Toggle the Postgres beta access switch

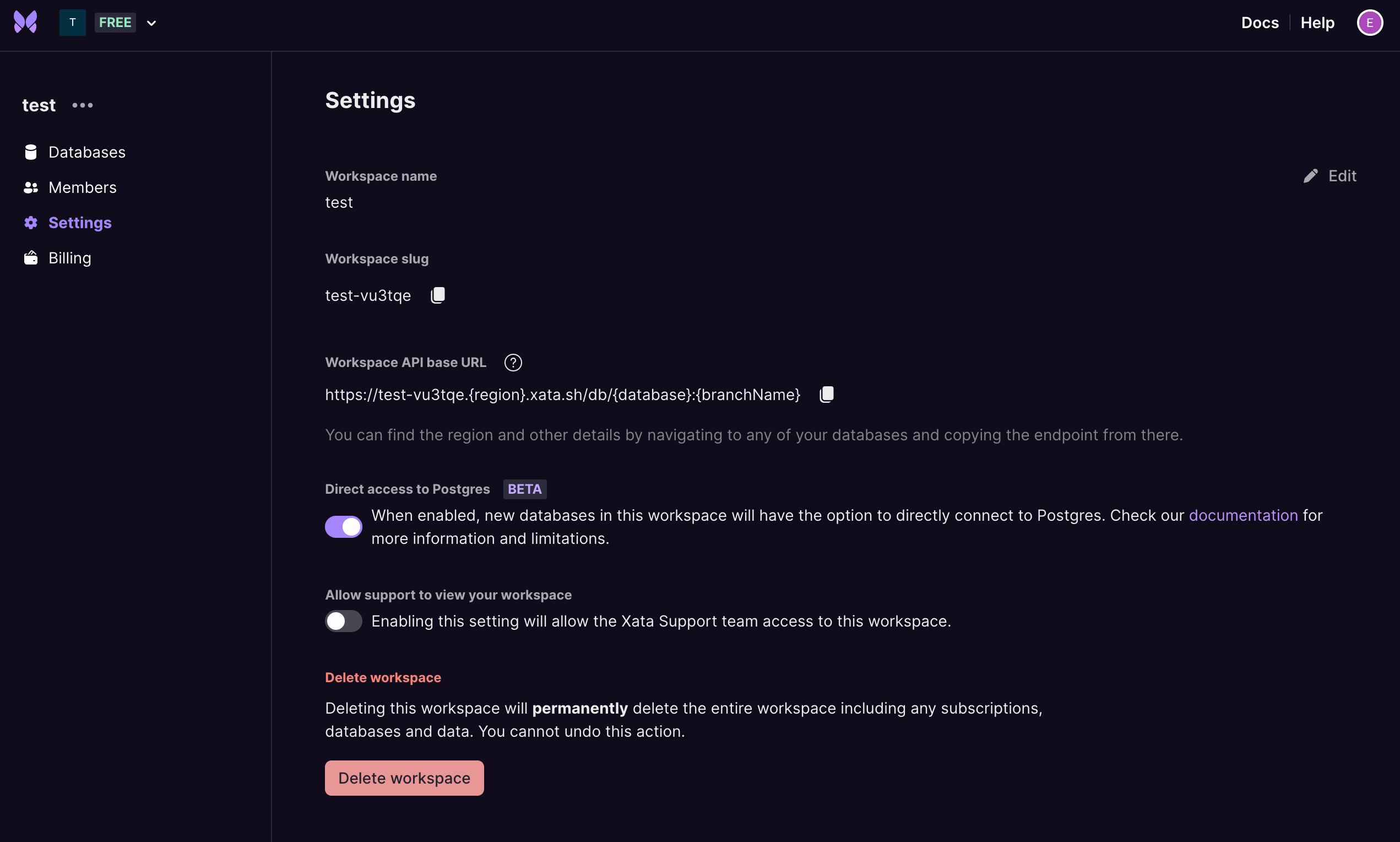pos(343,526)
